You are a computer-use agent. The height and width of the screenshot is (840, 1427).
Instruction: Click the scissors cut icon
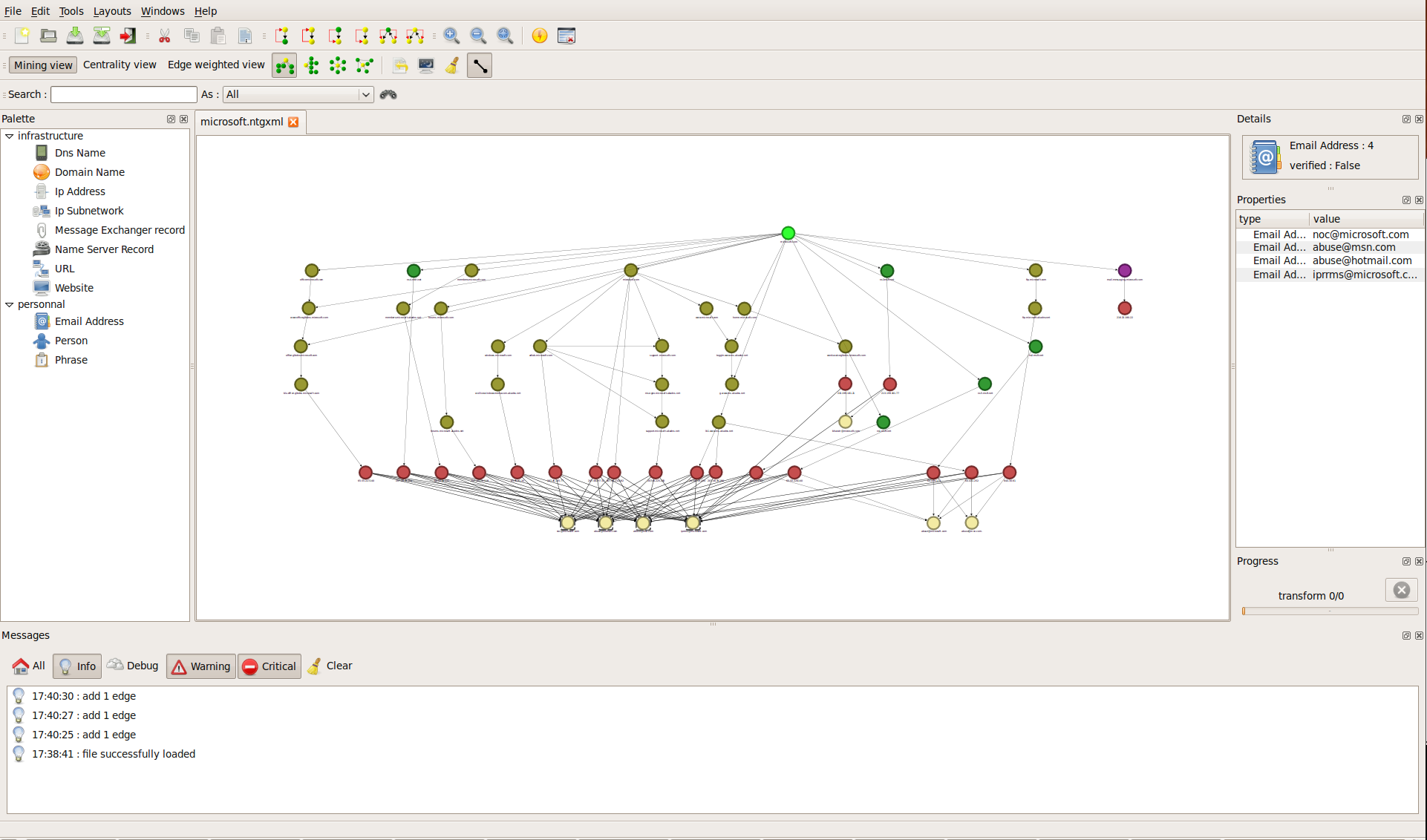point(165,36)
